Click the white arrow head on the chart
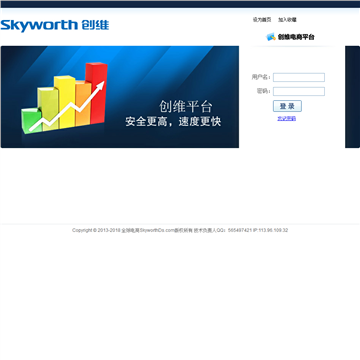Screen dimensions: 360x360 [x=100, y=86]
